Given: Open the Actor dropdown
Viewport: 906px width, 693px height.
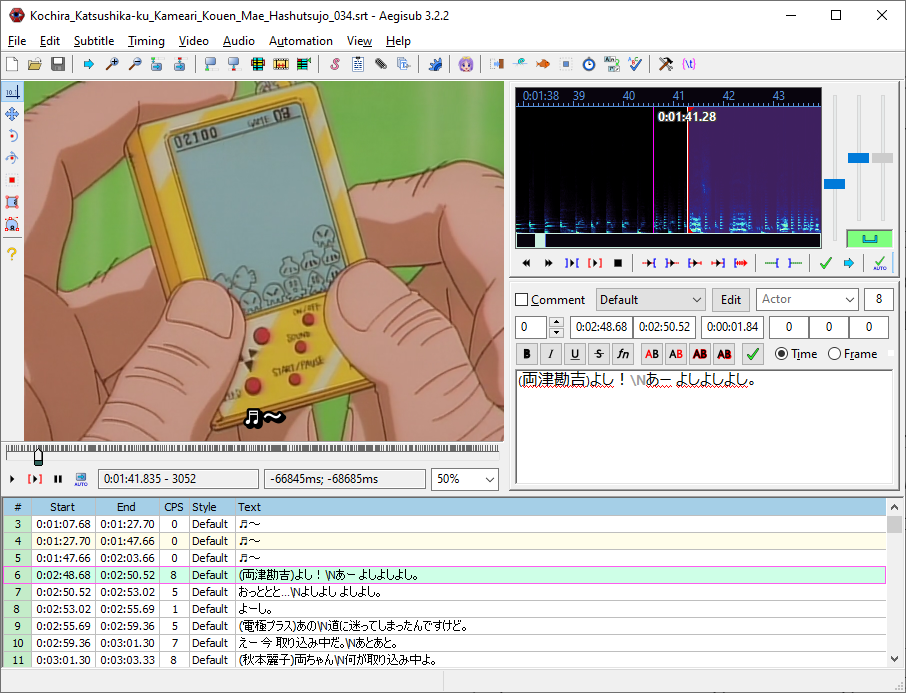Looking at the screenshot, I should point(807,299).
